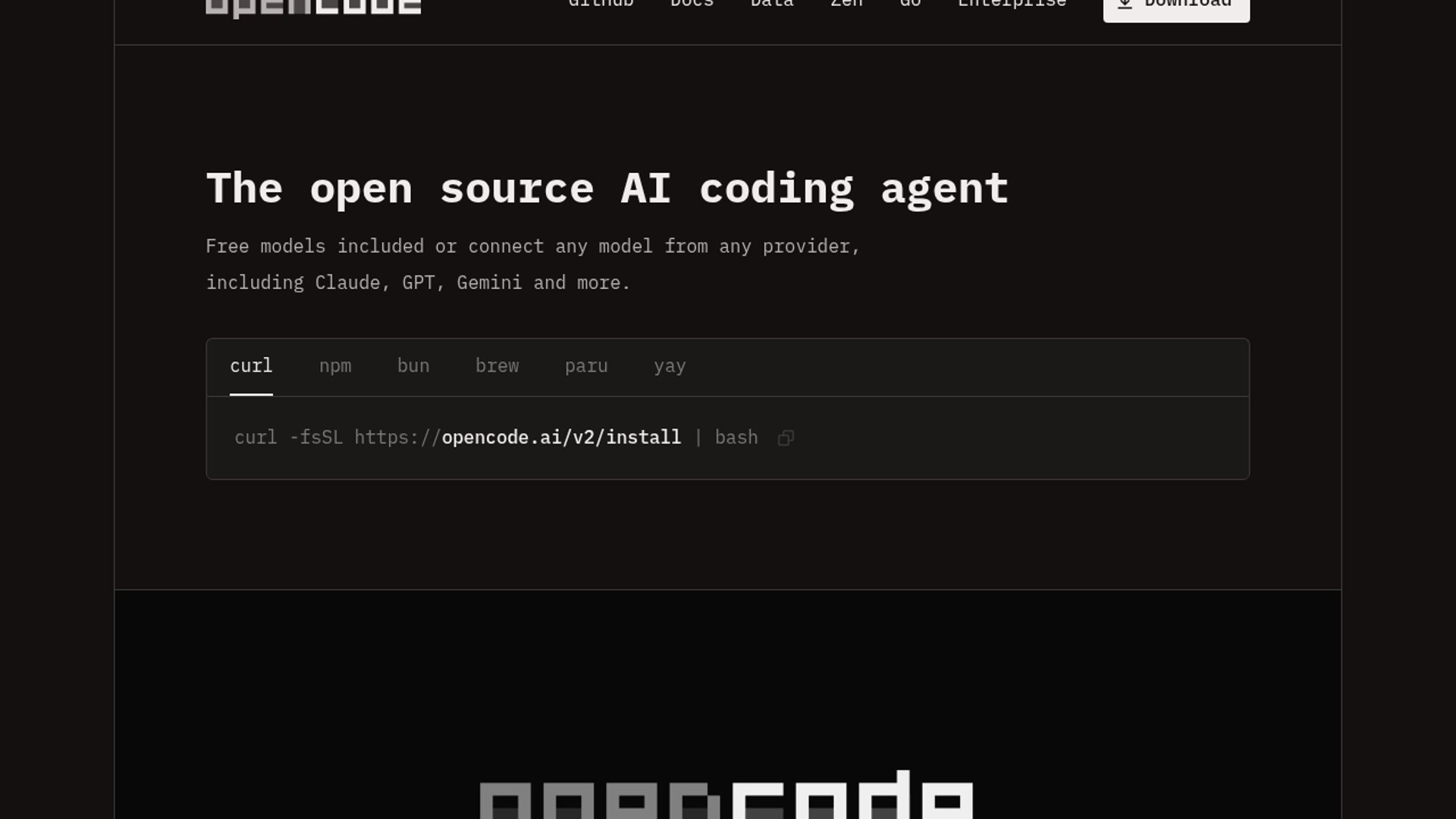Click the 'Free models included' description text

click(533, 265)
